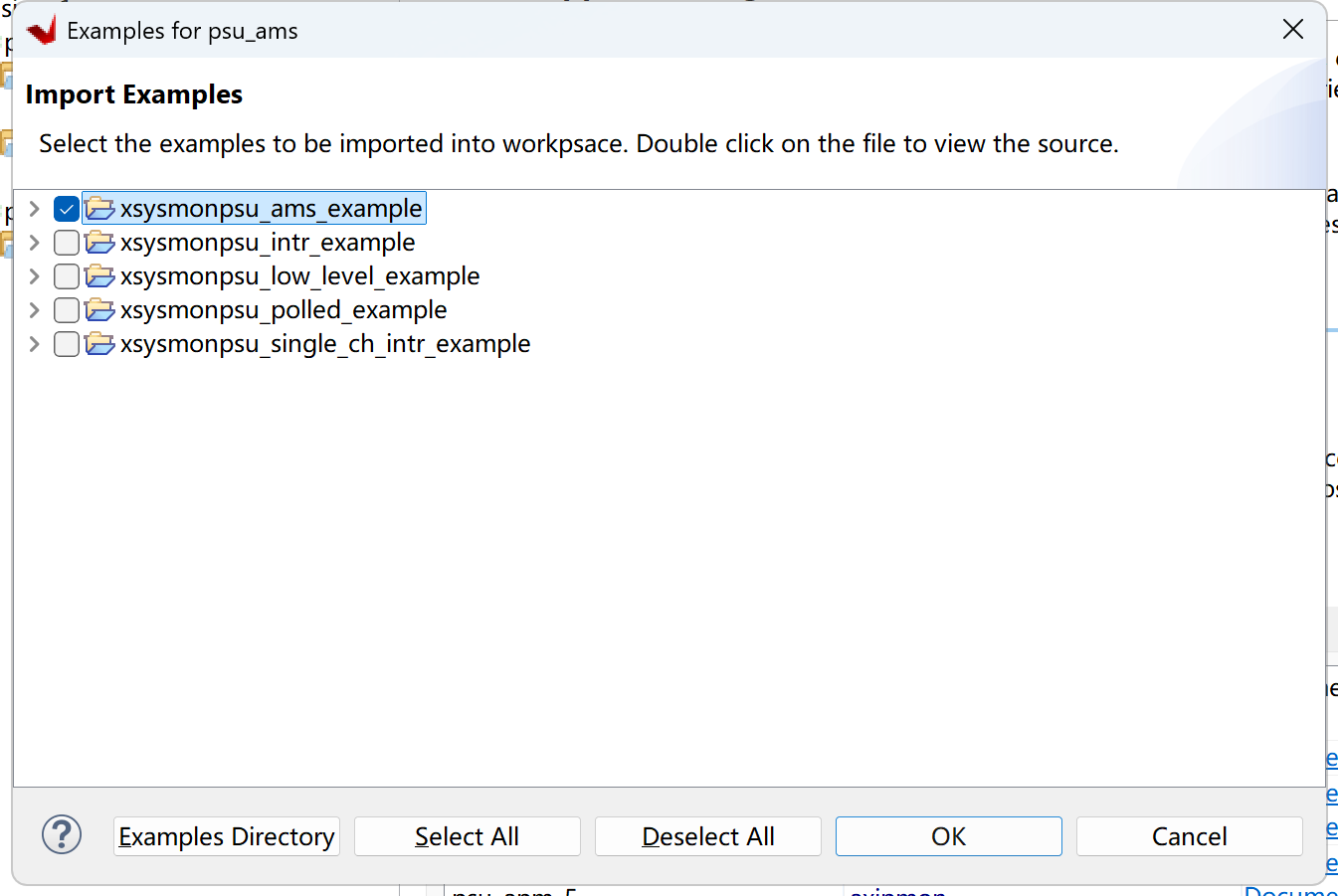
Task: Check the xsysmonpsu_intr_example checkbox
Action: [67, 243]
